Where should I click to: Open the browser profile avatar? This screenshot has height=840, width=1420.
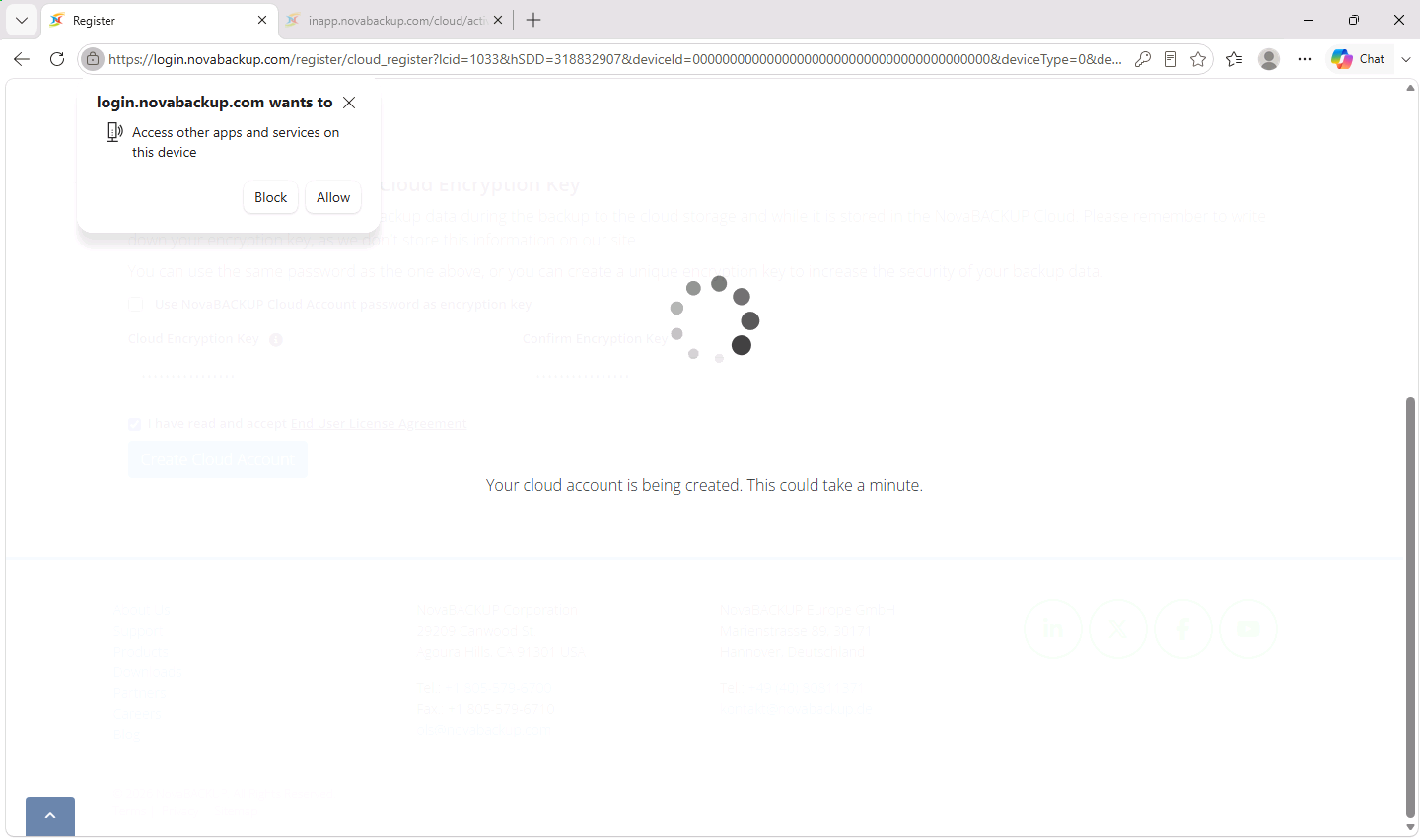click(x=1269, y=59)
